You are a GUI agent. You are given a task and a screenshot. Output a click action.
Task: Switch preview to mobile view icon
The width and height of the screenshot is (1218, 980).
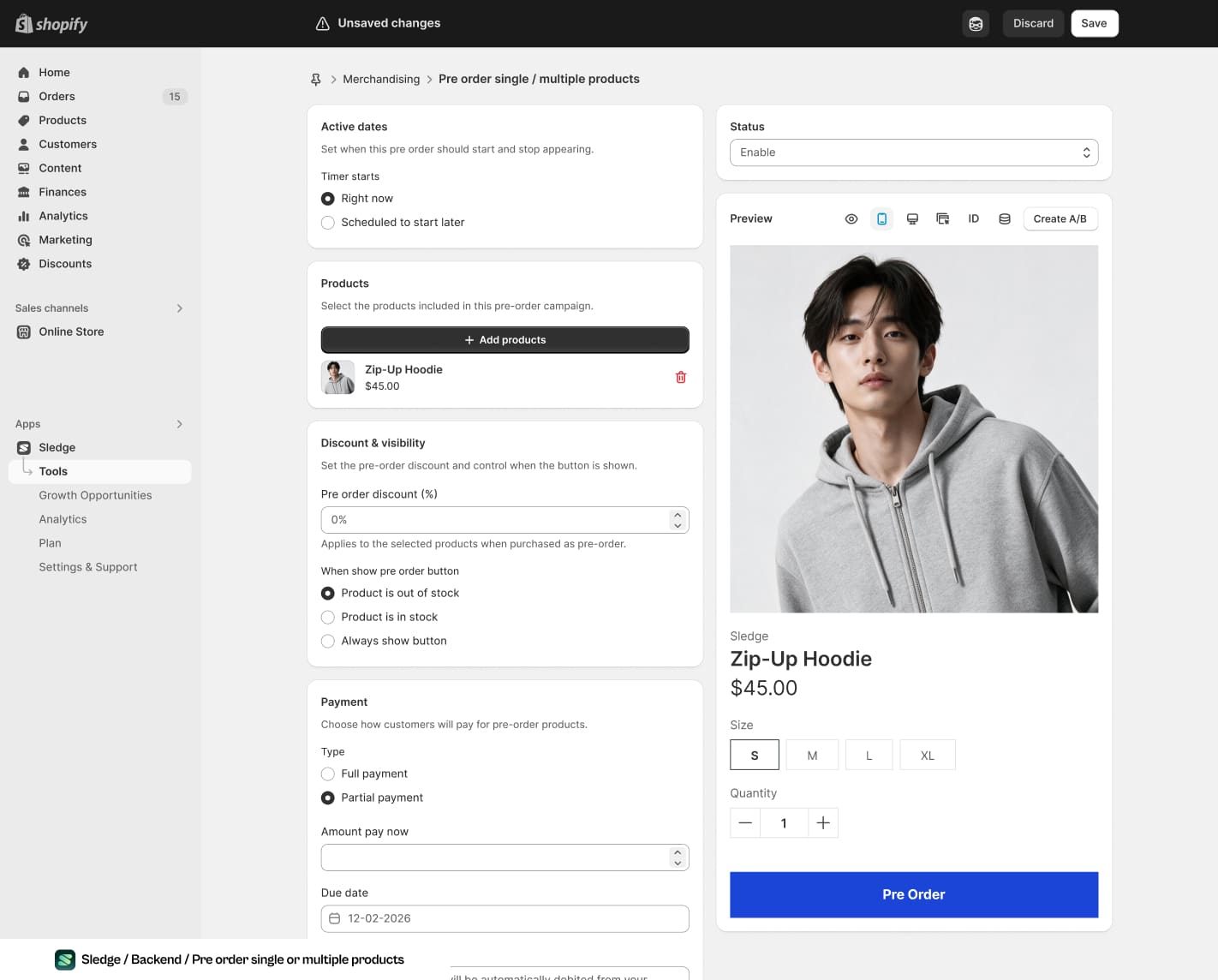coord(881,219)
